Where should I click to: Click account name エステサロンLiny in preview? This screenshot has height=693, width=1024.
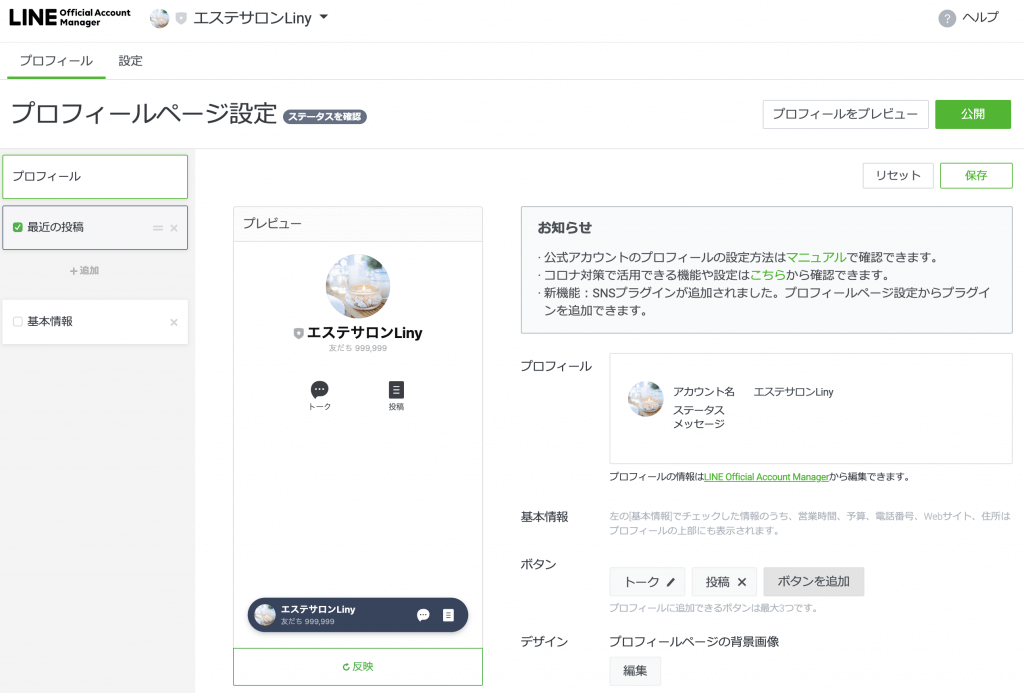point(364,333)
